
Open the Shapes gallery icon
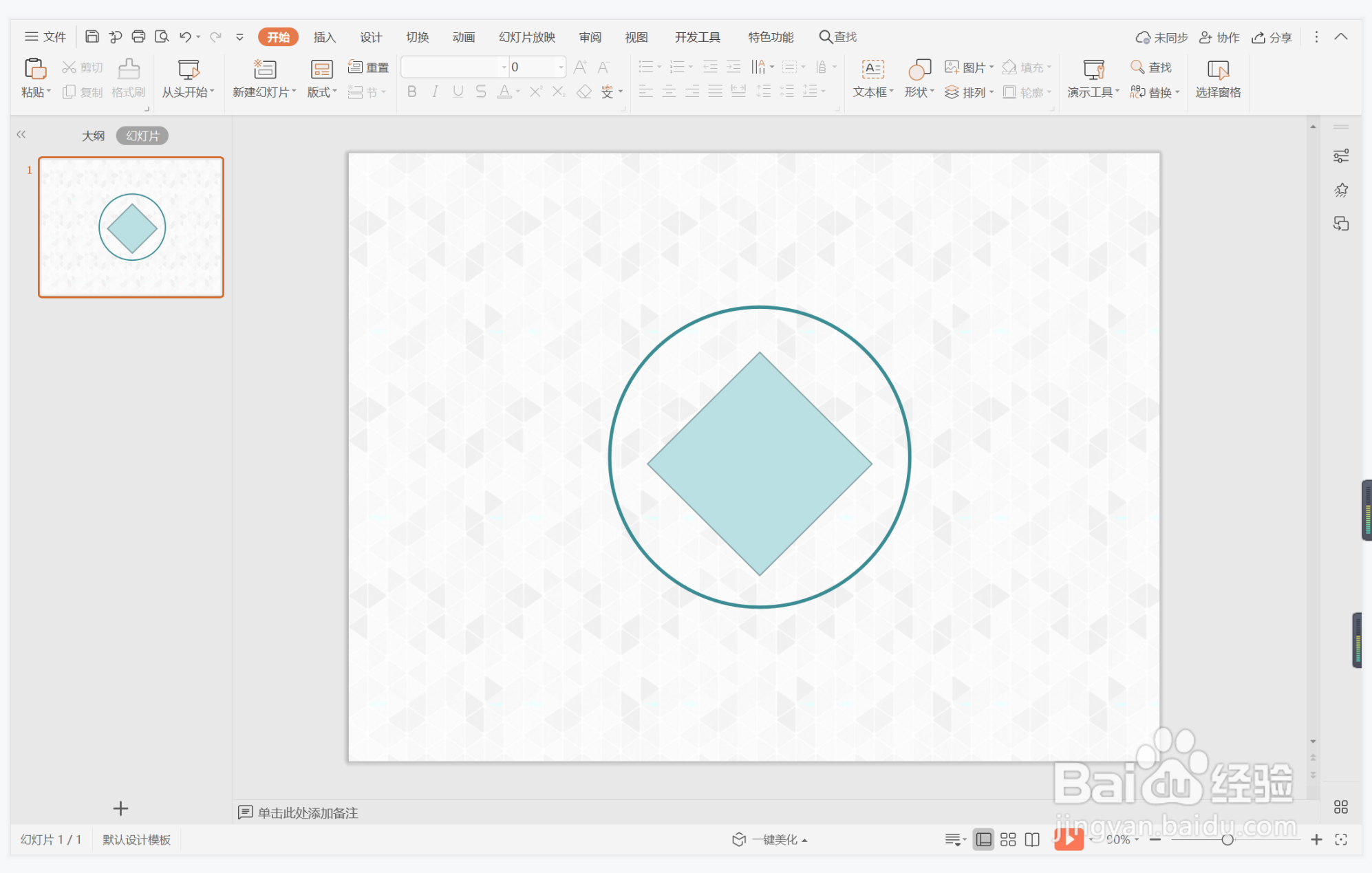click(919, 69)
